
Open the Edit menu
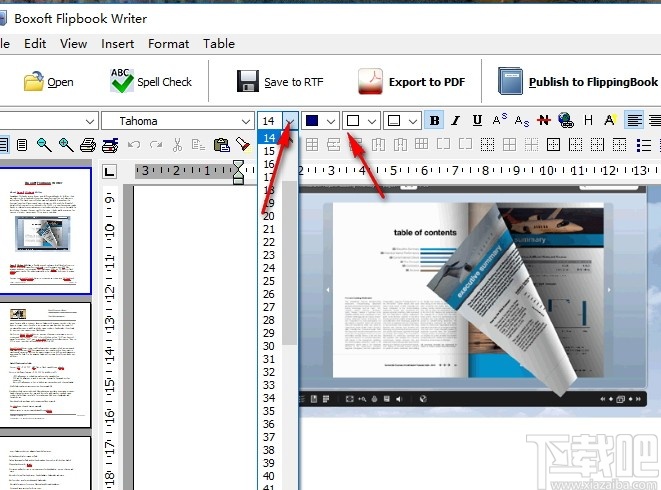pos(35,43)
